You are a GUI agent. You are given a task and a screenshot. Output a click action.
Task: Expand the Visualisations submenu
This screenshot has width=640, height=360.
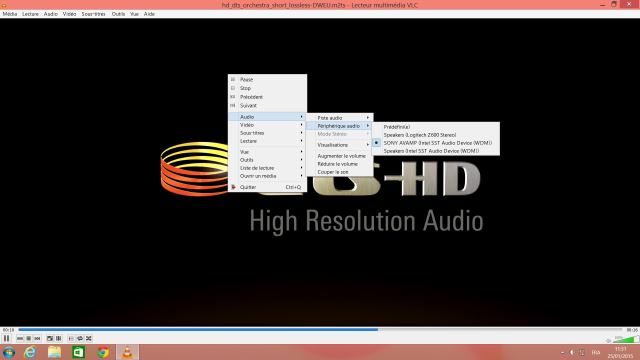point(340,145)
